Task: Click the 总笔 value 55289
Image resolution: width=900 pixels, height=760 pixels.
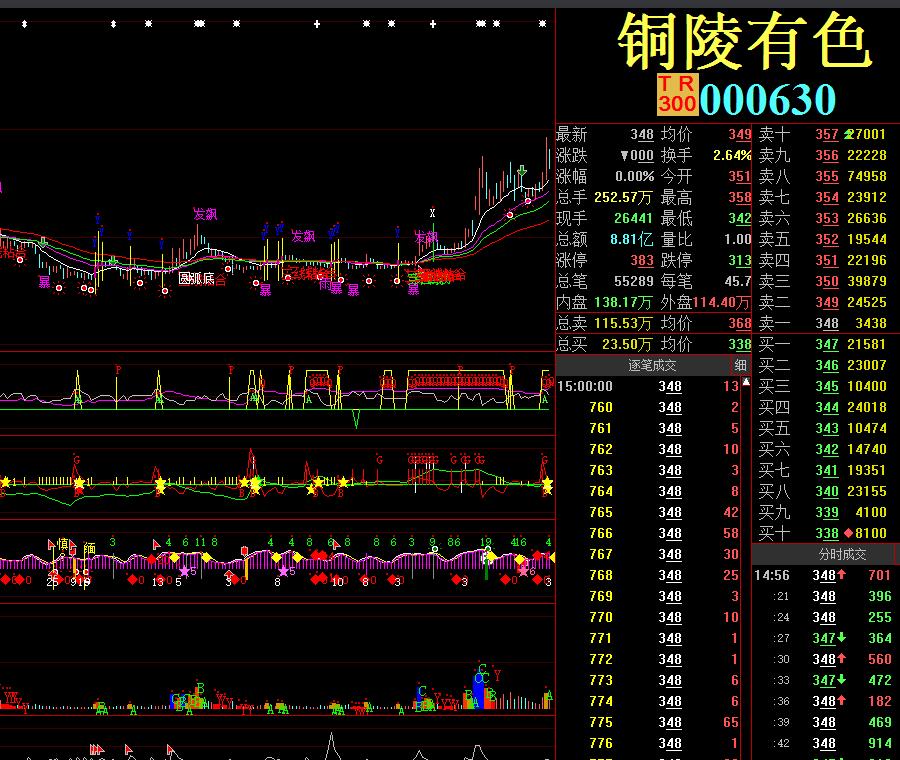Action: (634, 281)
